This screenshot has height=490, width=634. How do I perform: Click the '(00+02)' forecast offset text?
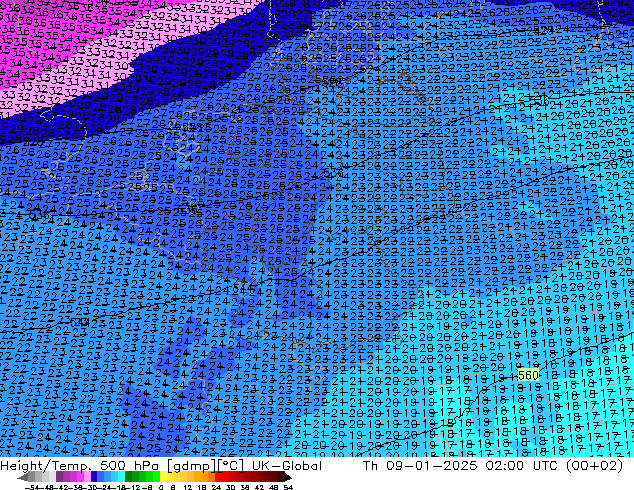[595, 466]
